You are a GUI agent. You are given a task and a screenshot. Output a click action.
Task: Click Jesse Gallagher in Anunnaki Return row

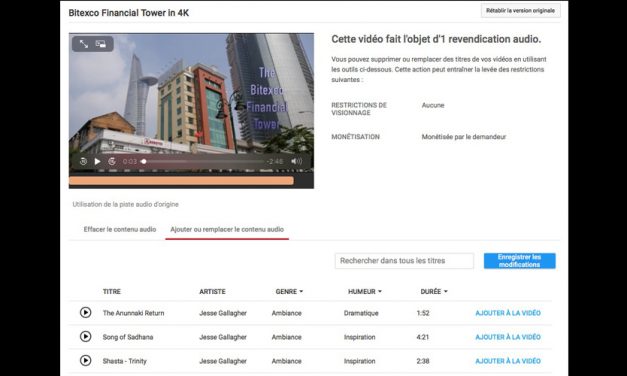223,313
